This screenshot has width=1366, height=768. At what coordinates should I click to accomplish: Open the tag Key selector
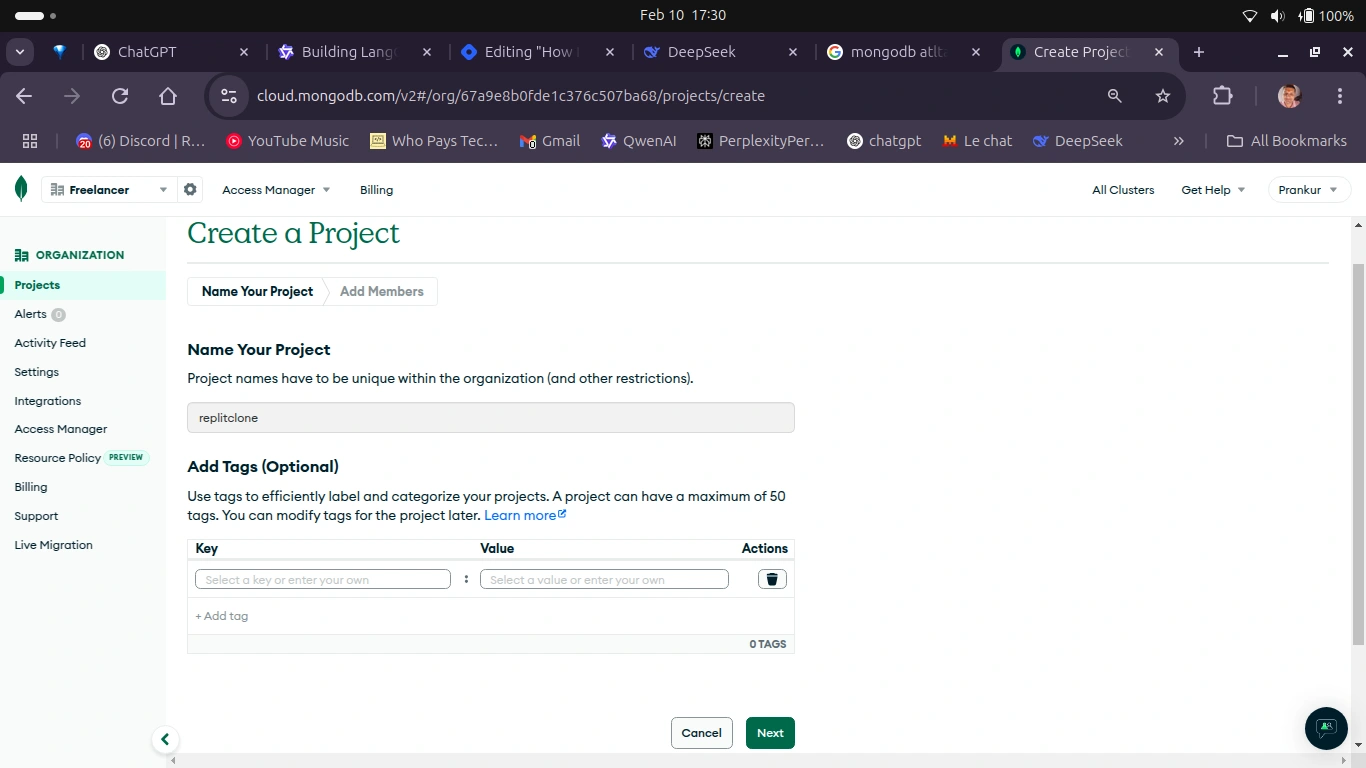(322, 579)
